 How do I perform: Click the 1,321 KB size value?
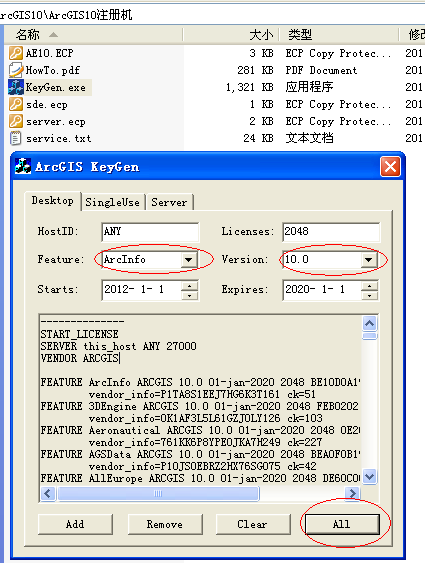(x=249, y=87)
